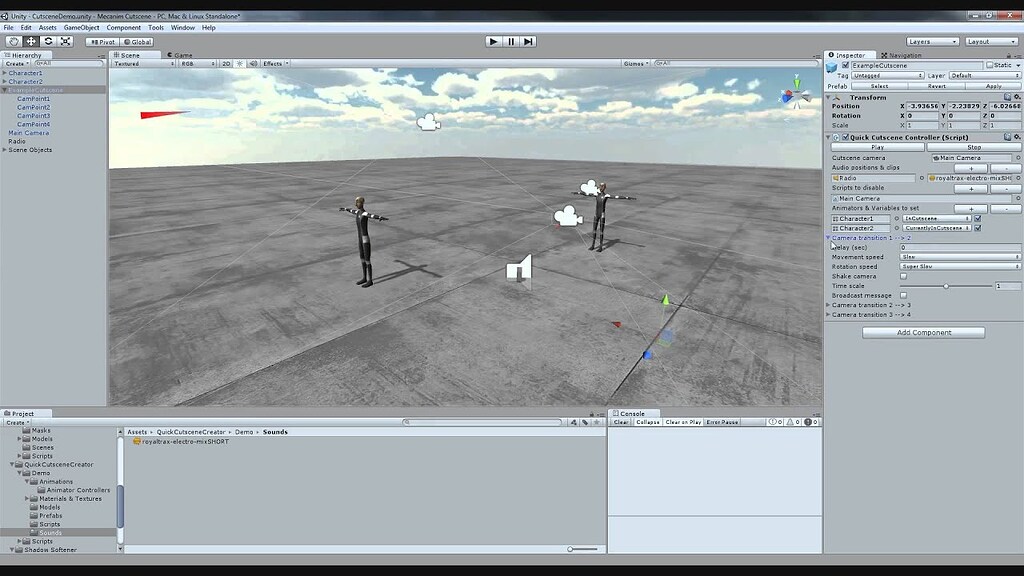Select the Rotate tool in the toolbar
The height and width of the screenshot is (576, 1024).
pos(49,41)
